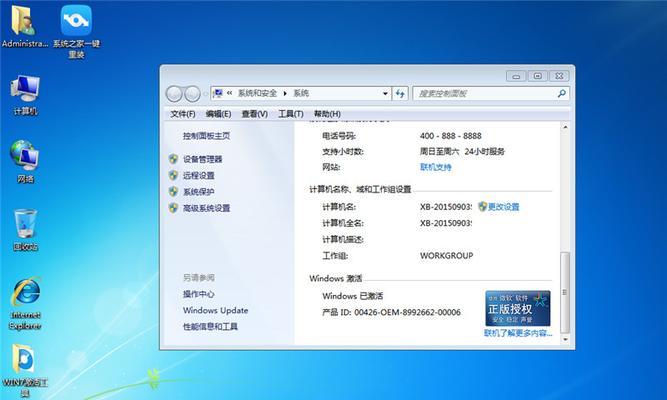This screenshot has width=667, height=400.
Task: Open 远程设置 link
Action: click(x=199, y=175)
